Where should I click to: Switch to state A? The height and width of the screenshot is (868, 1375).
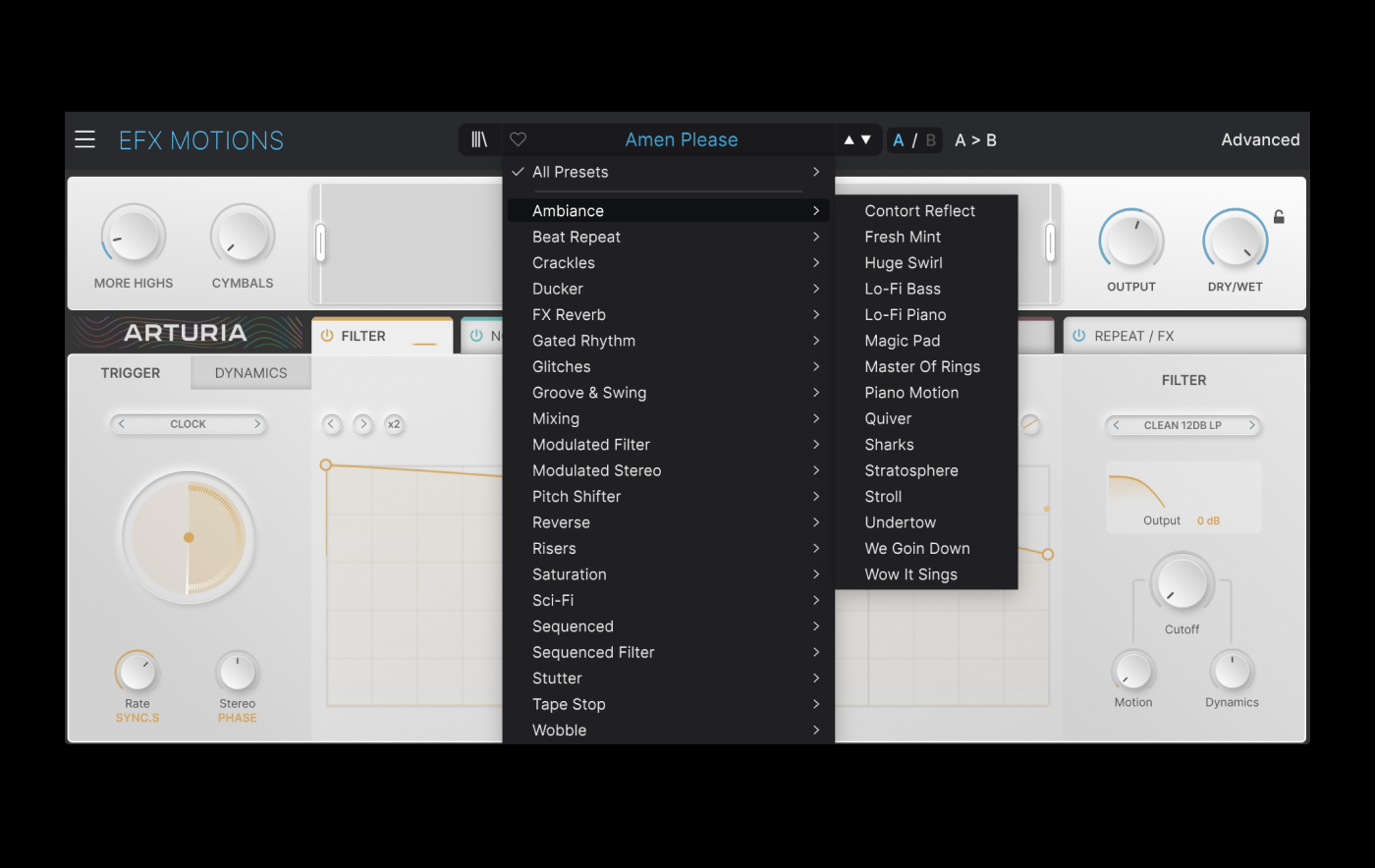point(898,140)
